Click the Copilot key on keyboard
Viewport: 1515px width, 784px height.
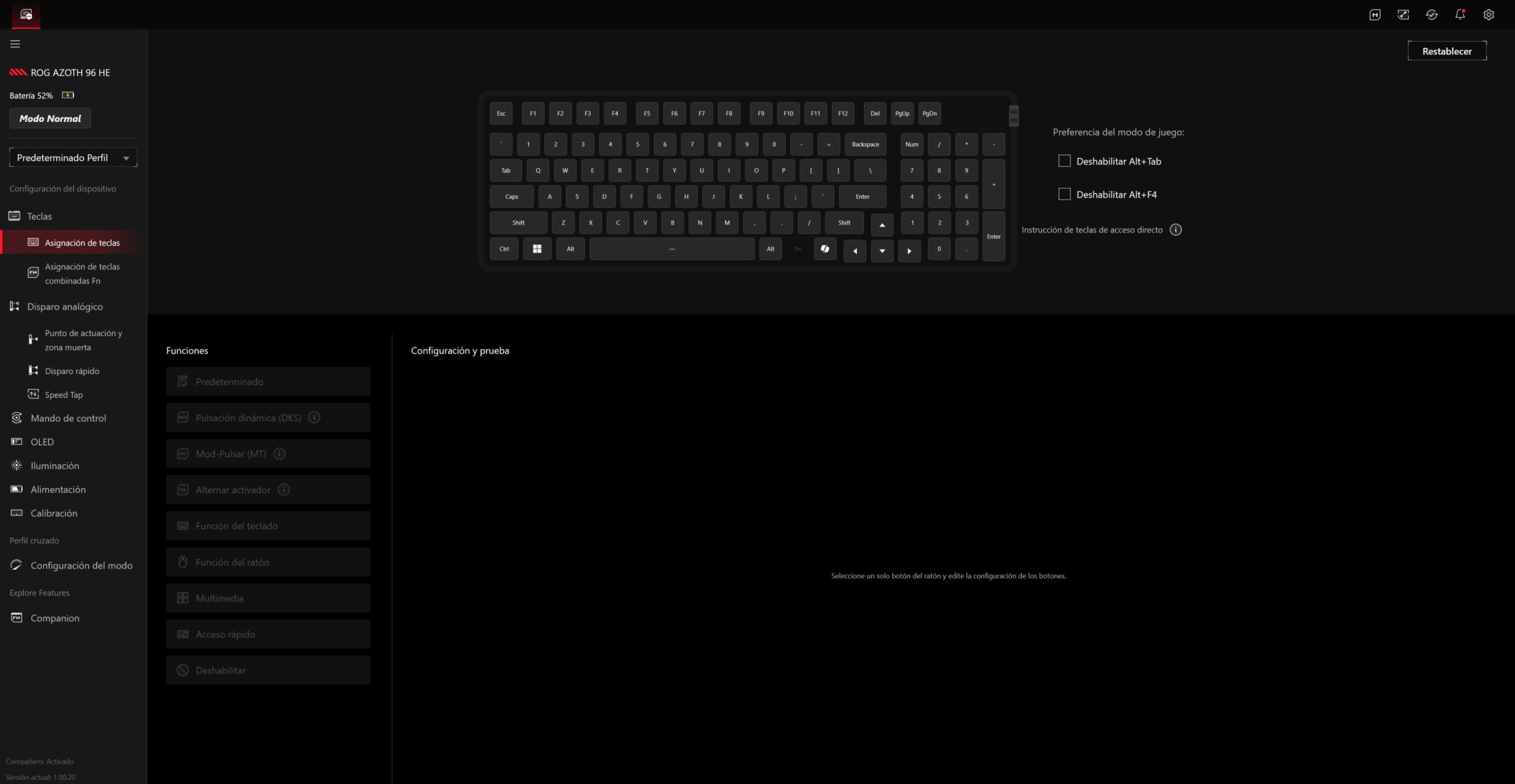(825, 249)
